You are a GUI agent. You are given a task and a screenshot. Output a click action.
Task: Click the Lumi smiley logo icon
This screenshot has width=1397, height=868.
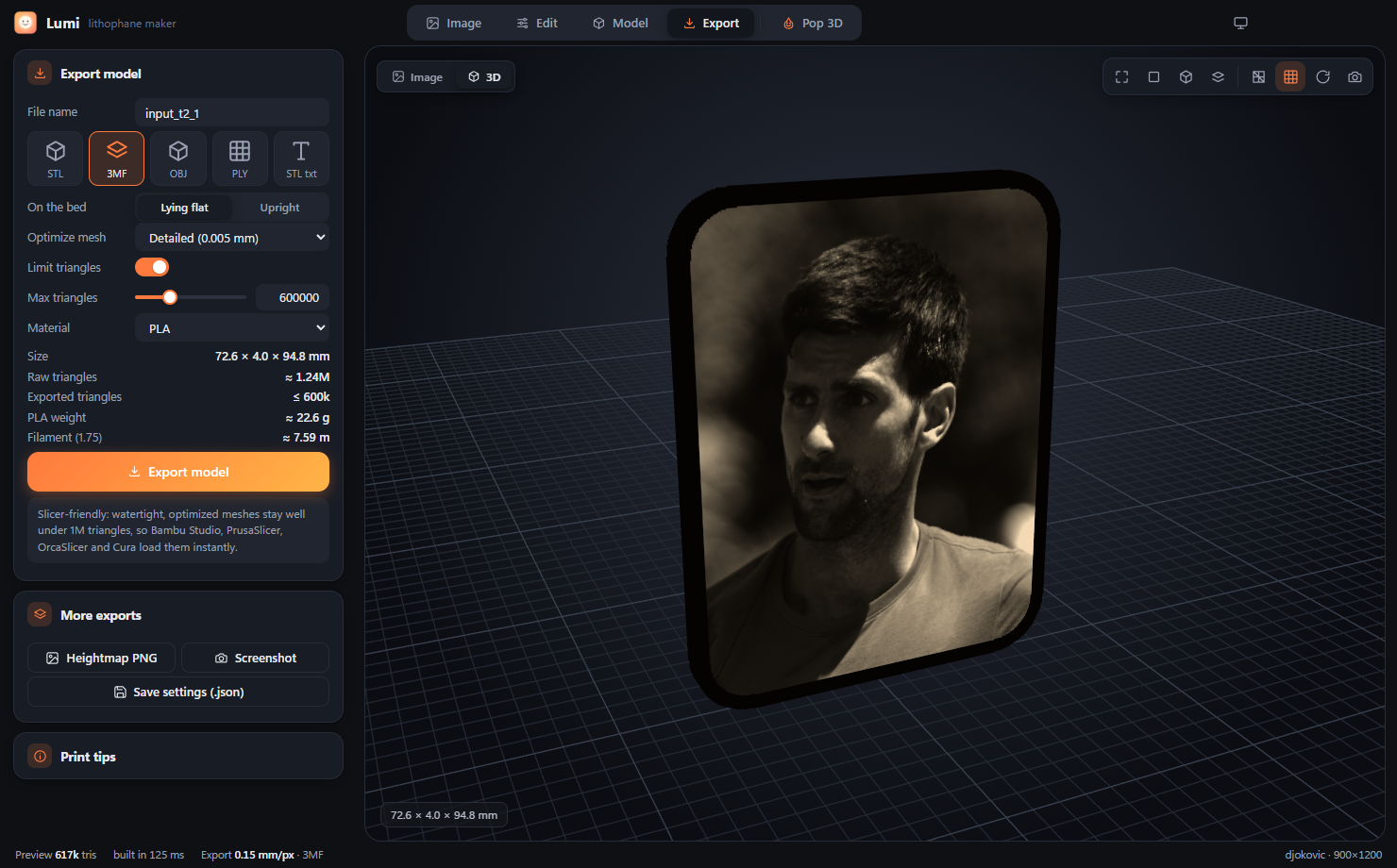pyautogui.click(x=25, y=23)
